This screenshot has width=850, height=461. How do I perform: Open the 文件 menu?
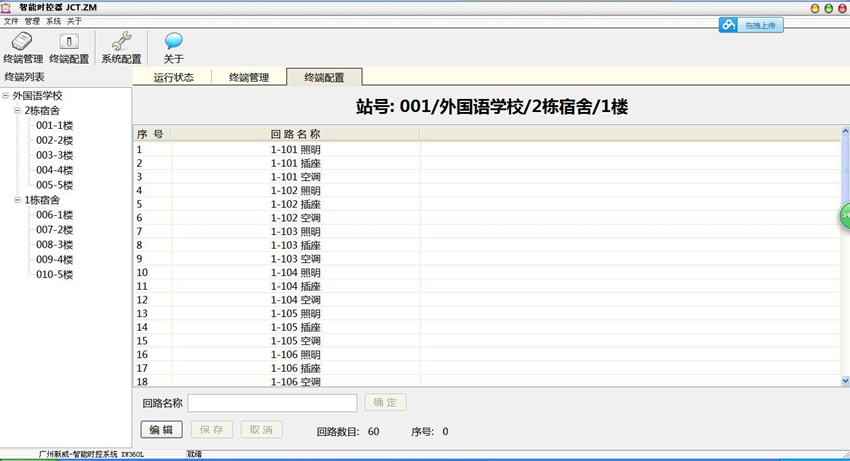tap(11, 21)
